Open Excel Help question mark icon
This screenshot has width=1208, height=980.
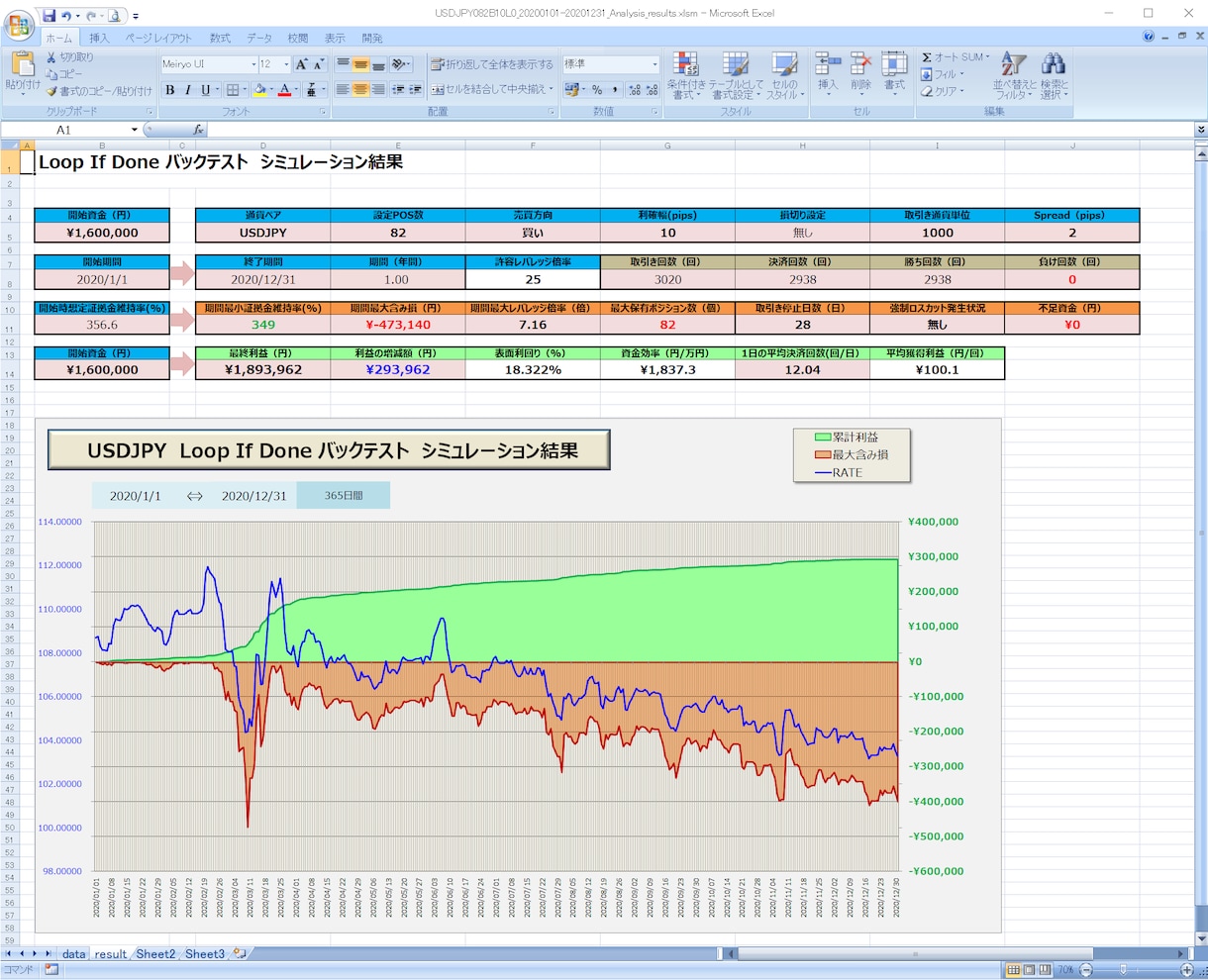click(1149, 36)
